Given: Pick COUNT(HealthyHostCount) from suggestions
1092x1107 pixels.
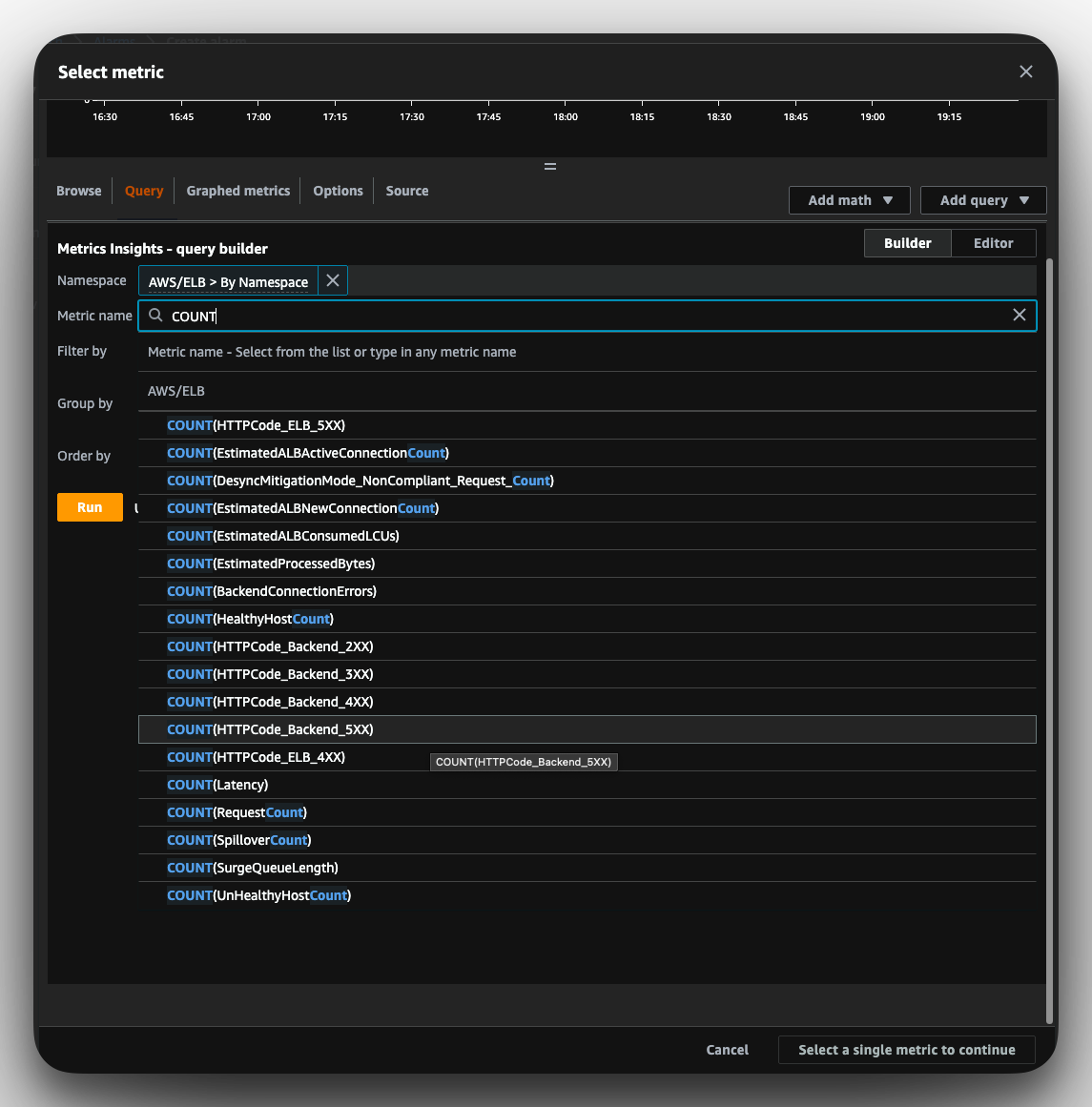Looking at the screenshot, I should tap(587, 619).
